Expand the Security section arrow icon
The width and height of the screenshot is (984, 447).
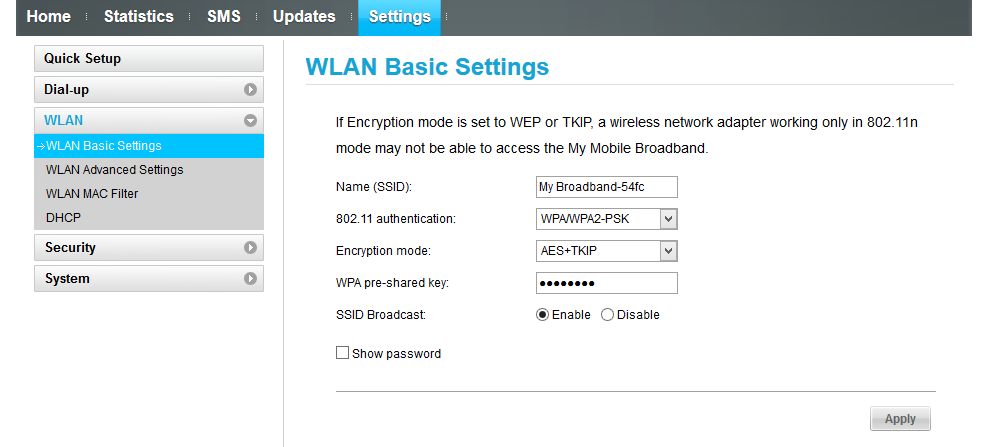tap(250, 248)
